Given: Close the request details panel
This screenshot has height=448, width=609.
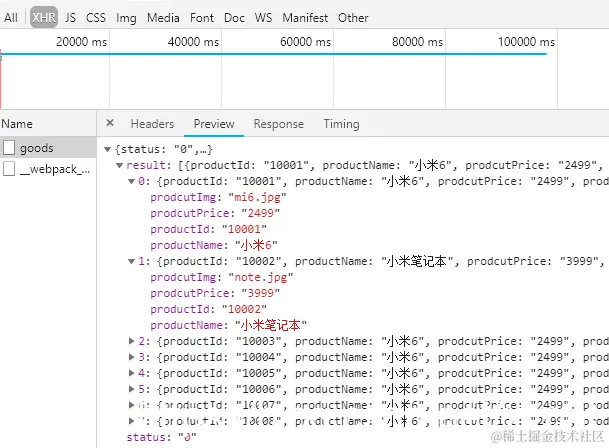Looking at the screenshot, I should (110, 123).
